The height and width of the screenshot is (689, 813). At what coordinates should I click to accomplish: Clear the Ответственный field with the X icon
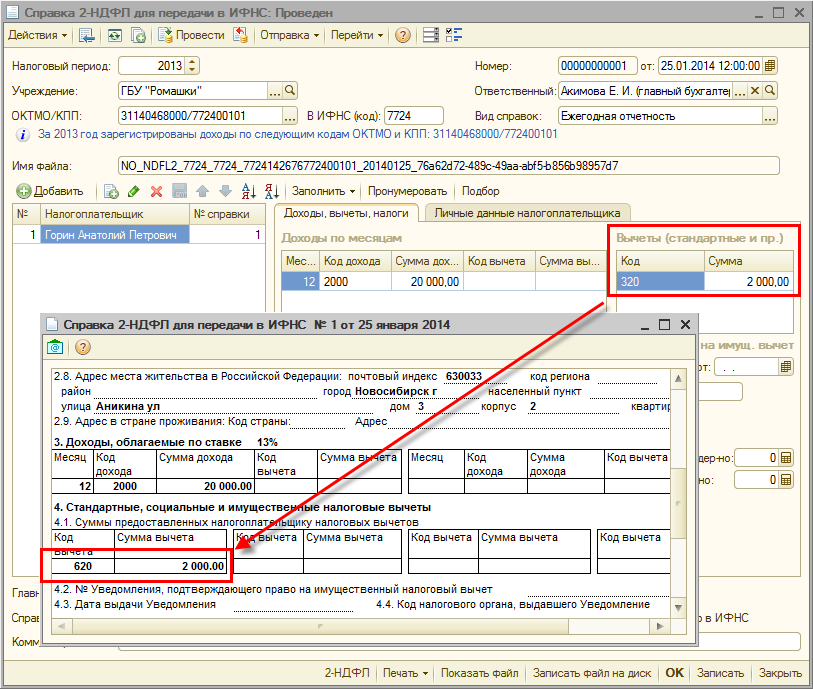[x=756, y=90]
